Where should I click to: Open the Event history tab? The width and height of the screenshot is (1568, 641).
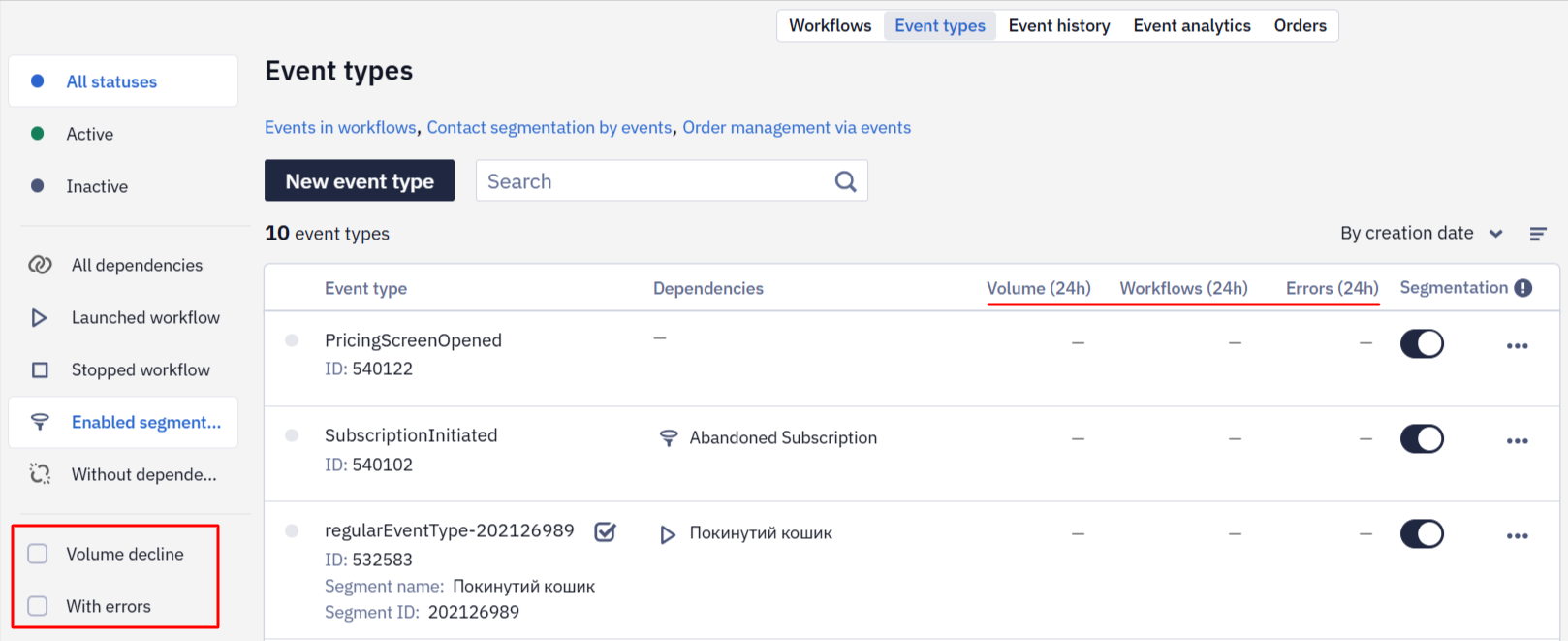(x=1059, y=25)
